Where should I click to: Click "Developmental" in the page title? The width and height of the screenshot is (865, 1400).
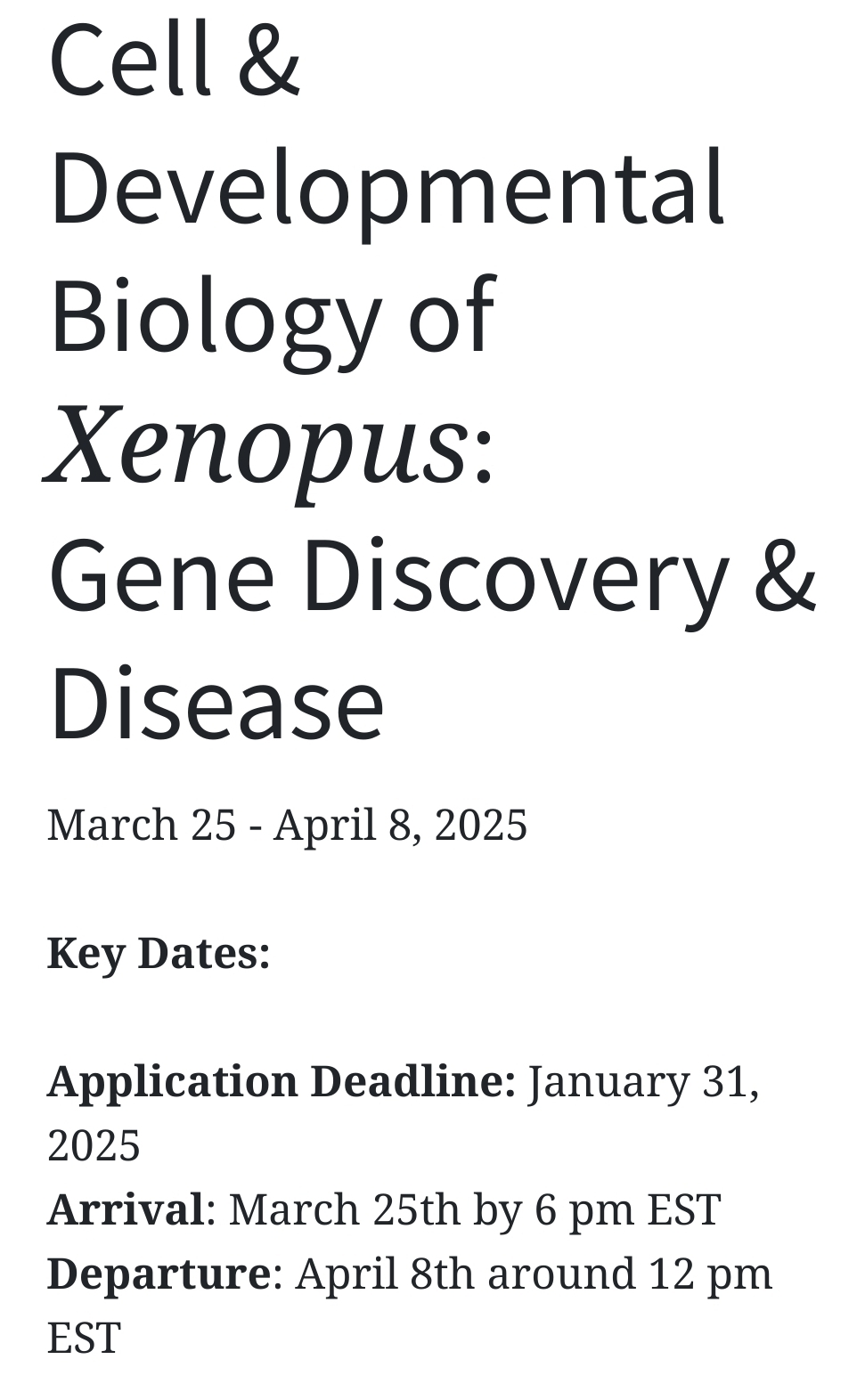(x=388, y=189)
